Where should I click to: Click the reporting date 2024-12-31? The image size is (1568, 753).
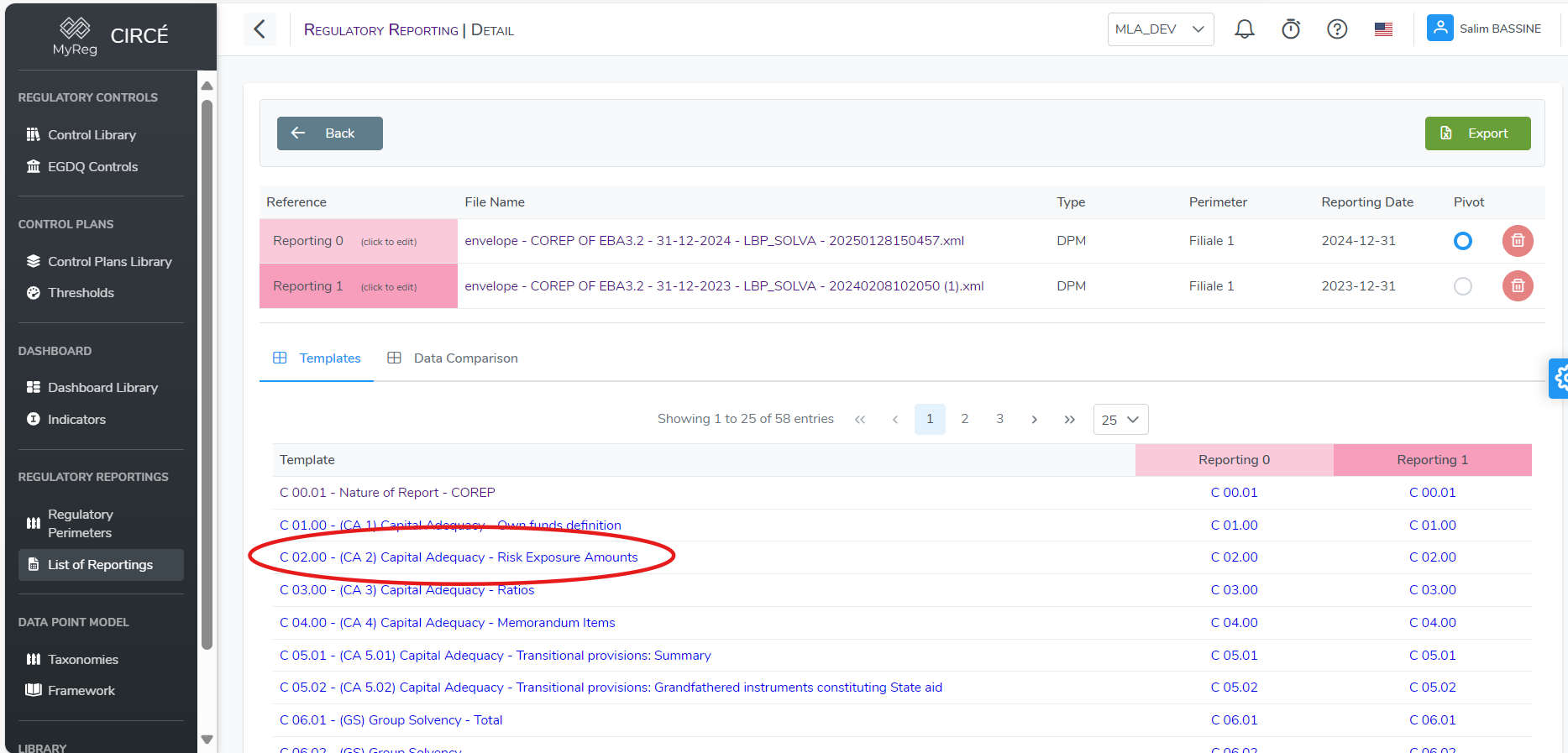coord(1358,241)
